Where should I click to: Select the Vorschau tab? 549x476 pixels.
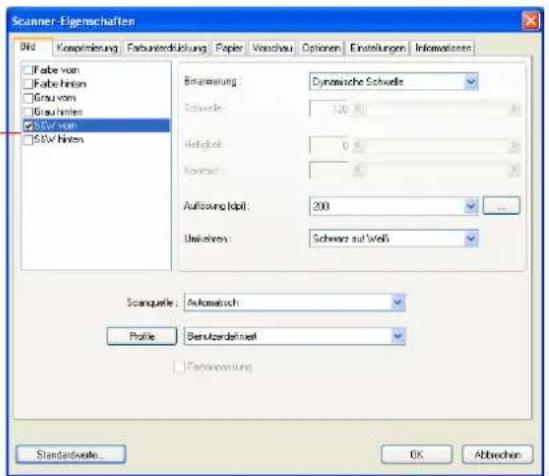coord(272,48)
